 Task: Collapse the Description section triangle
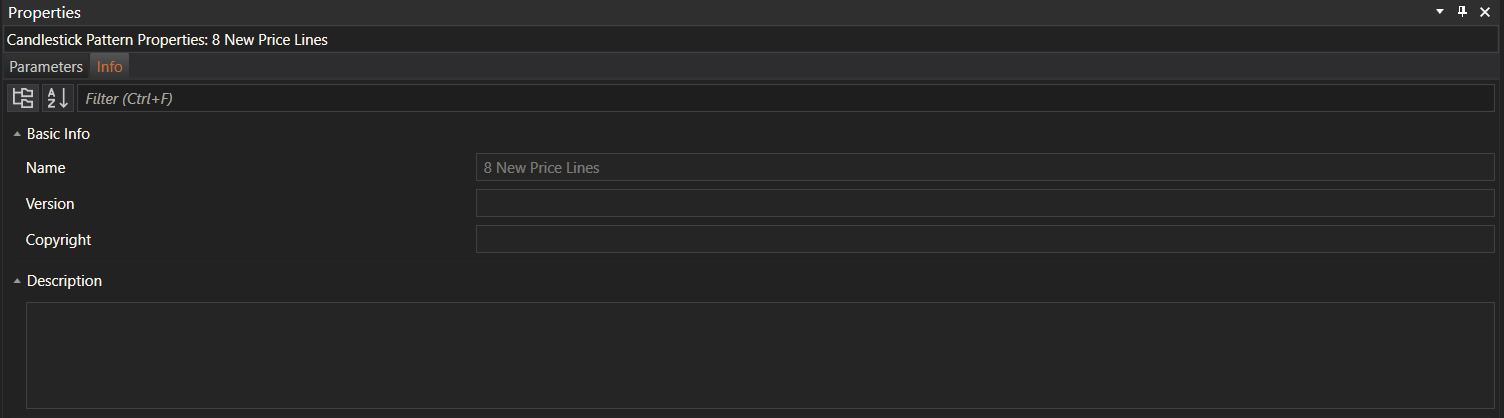pyautogui.click(x=17, y=282)
